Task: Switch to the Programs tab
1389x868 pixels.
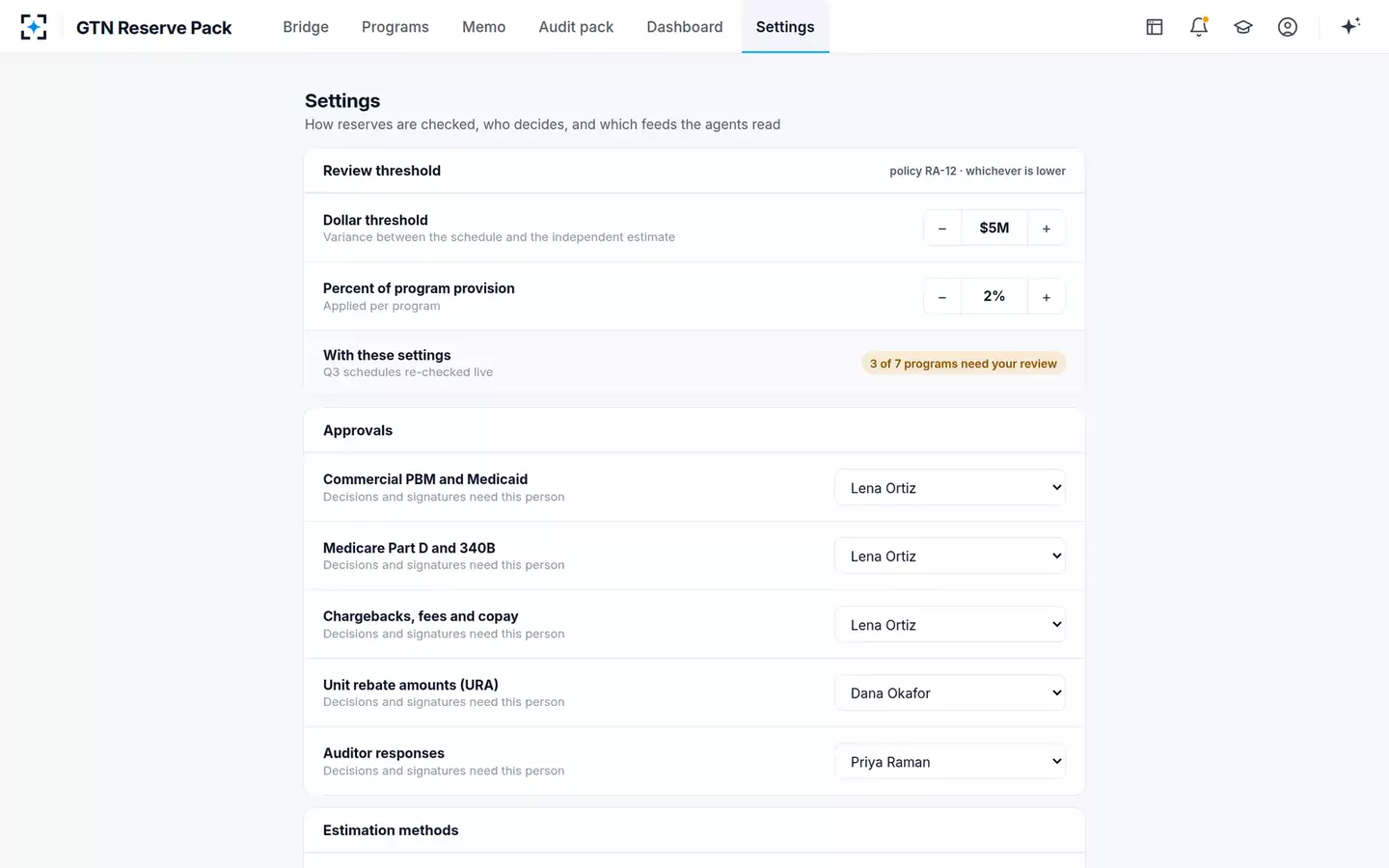Action: click(395, 27)
